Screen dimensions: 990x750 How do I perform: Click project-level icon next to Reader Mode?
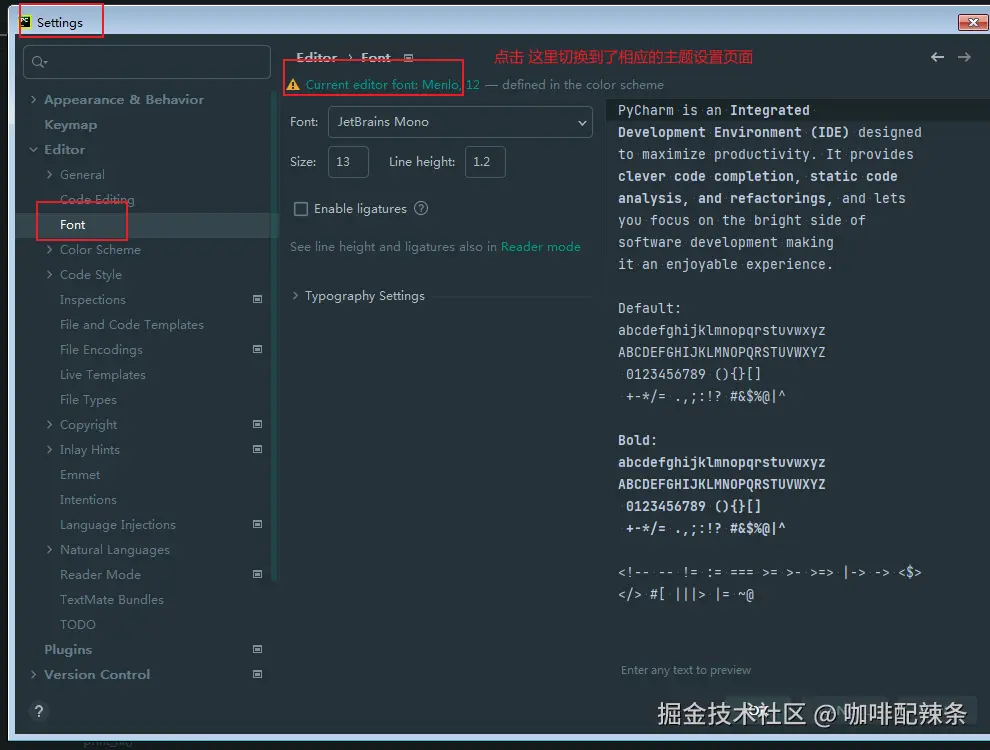pos(258,574)
